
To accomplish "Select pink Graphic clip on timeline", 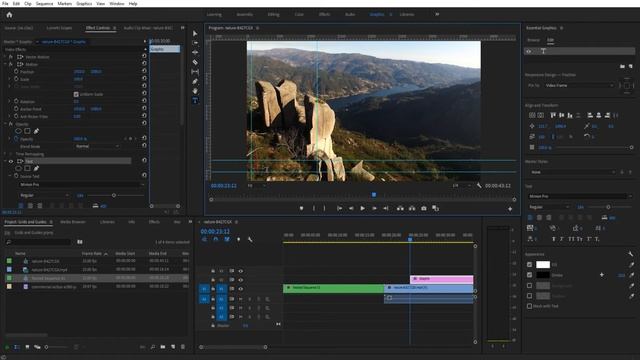I will coord(442,279).
